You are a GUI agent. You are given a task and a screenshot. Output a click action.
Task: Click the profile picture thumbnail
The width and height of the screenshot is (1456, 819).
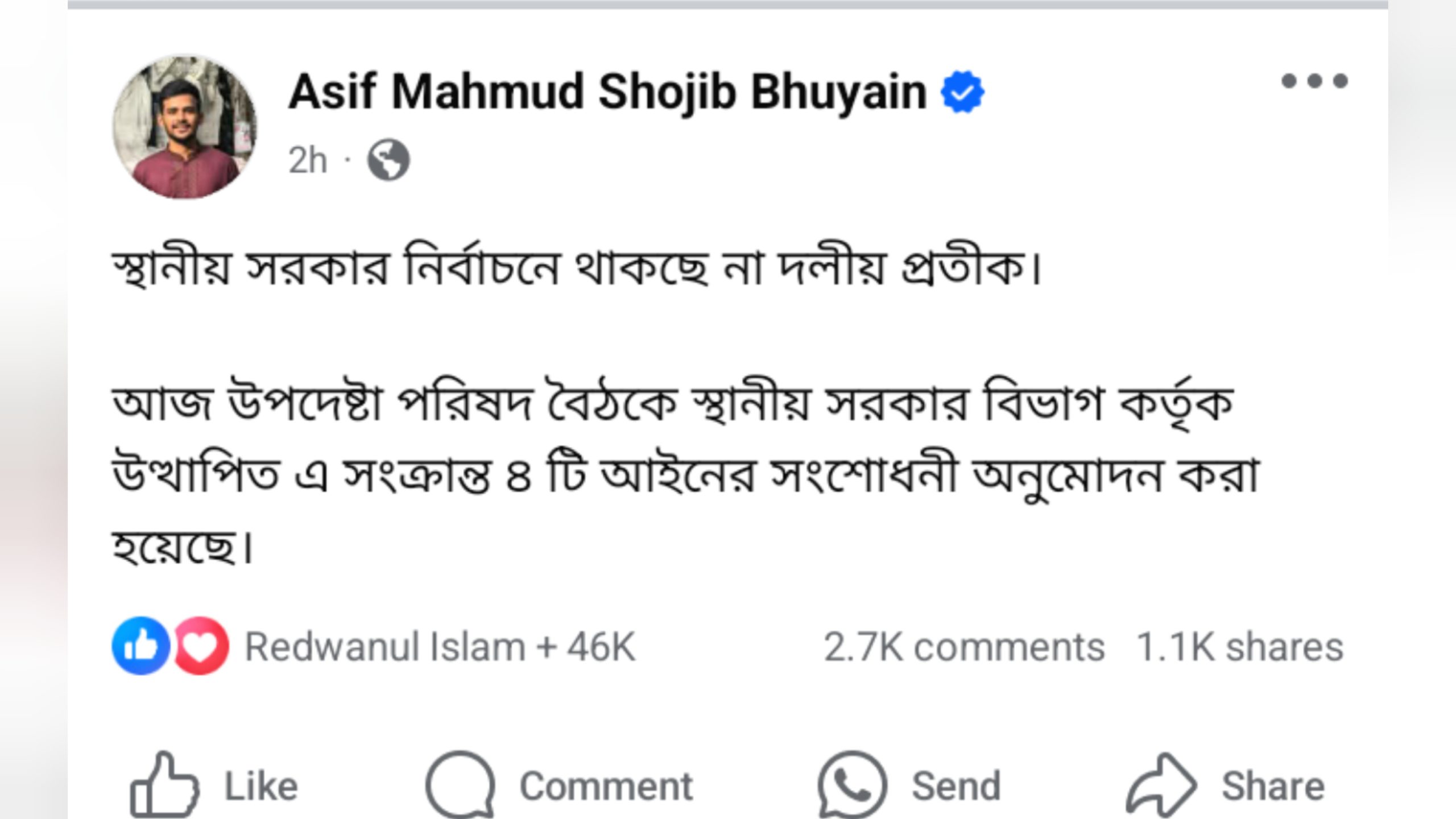[x=184, y=127]
